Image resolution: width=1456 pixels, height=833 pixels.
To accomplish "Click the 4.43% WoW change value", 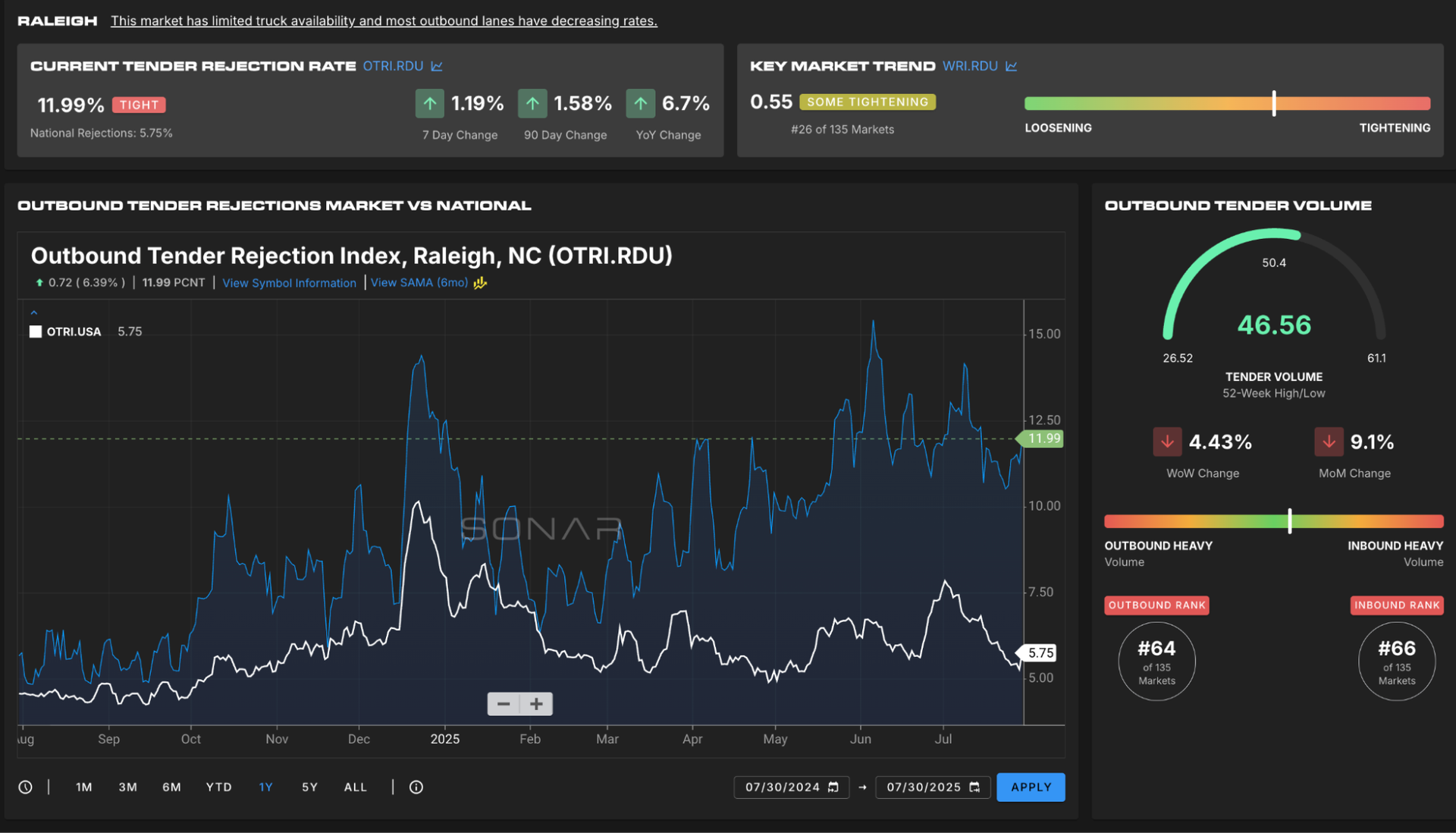I will pos(1220,442).
